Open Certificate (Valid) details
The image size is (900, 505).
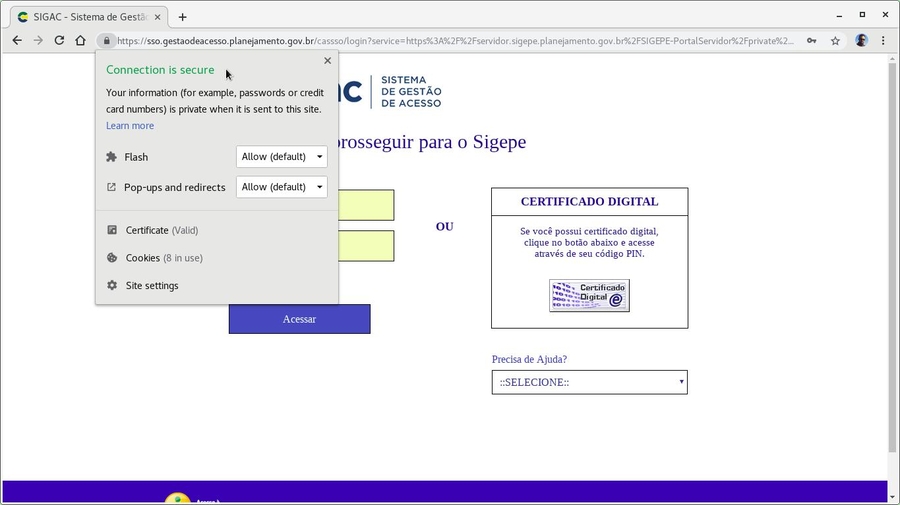(x=161, y=230)
